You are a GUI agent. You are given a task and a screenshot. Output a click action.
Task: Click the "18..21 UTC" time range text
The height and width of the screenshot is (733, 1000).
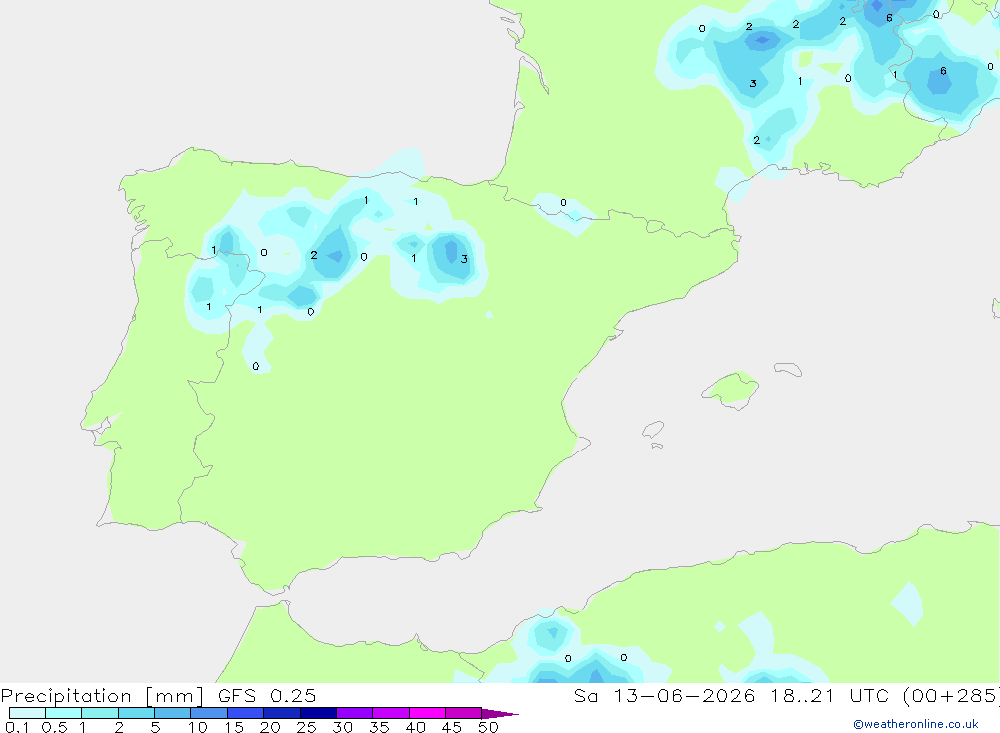832,696
